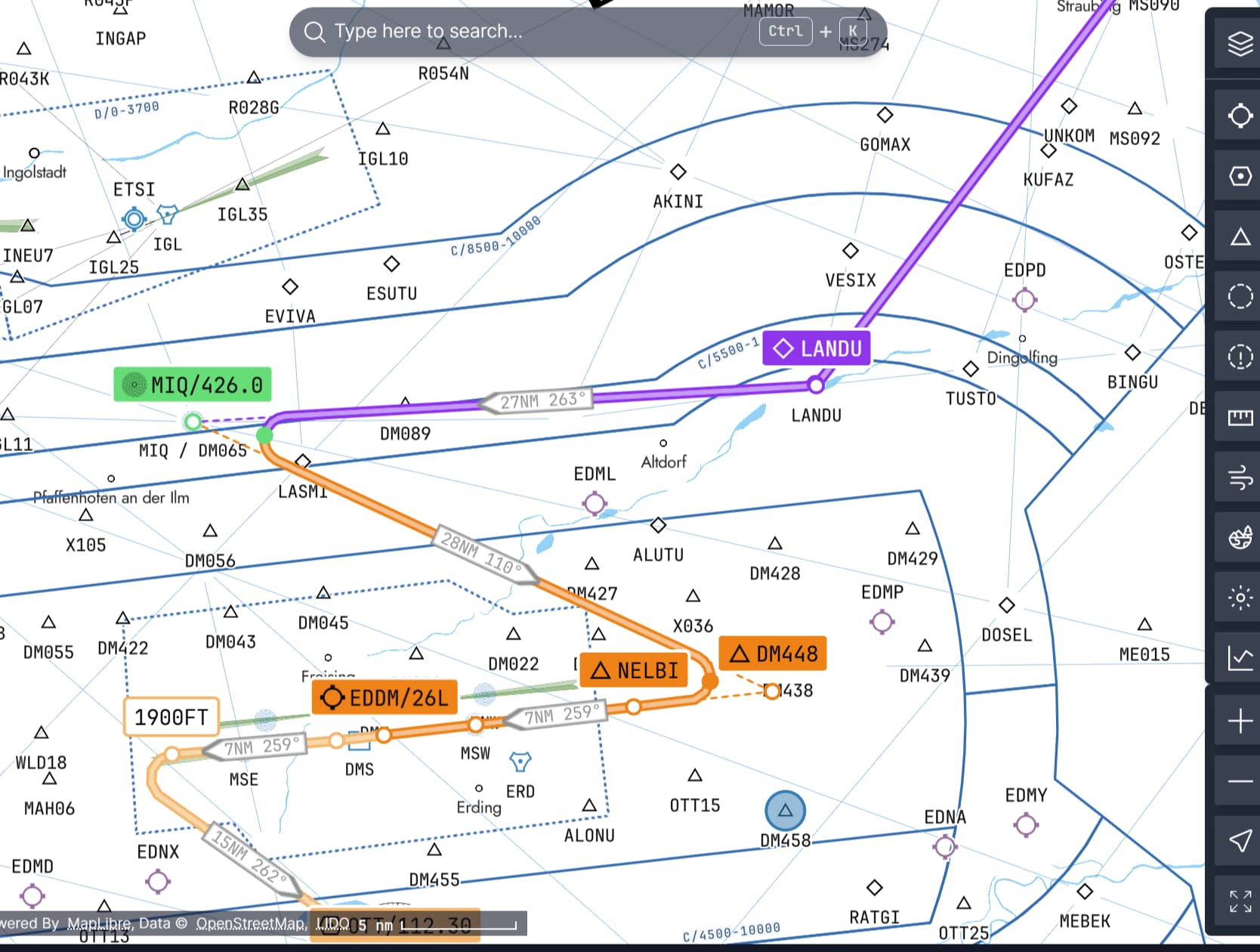Image resolution: width=1260 pixels, height=952 pixels.
Task: Switch brightness with the sun icon
Action: [x=1240, y=598]
